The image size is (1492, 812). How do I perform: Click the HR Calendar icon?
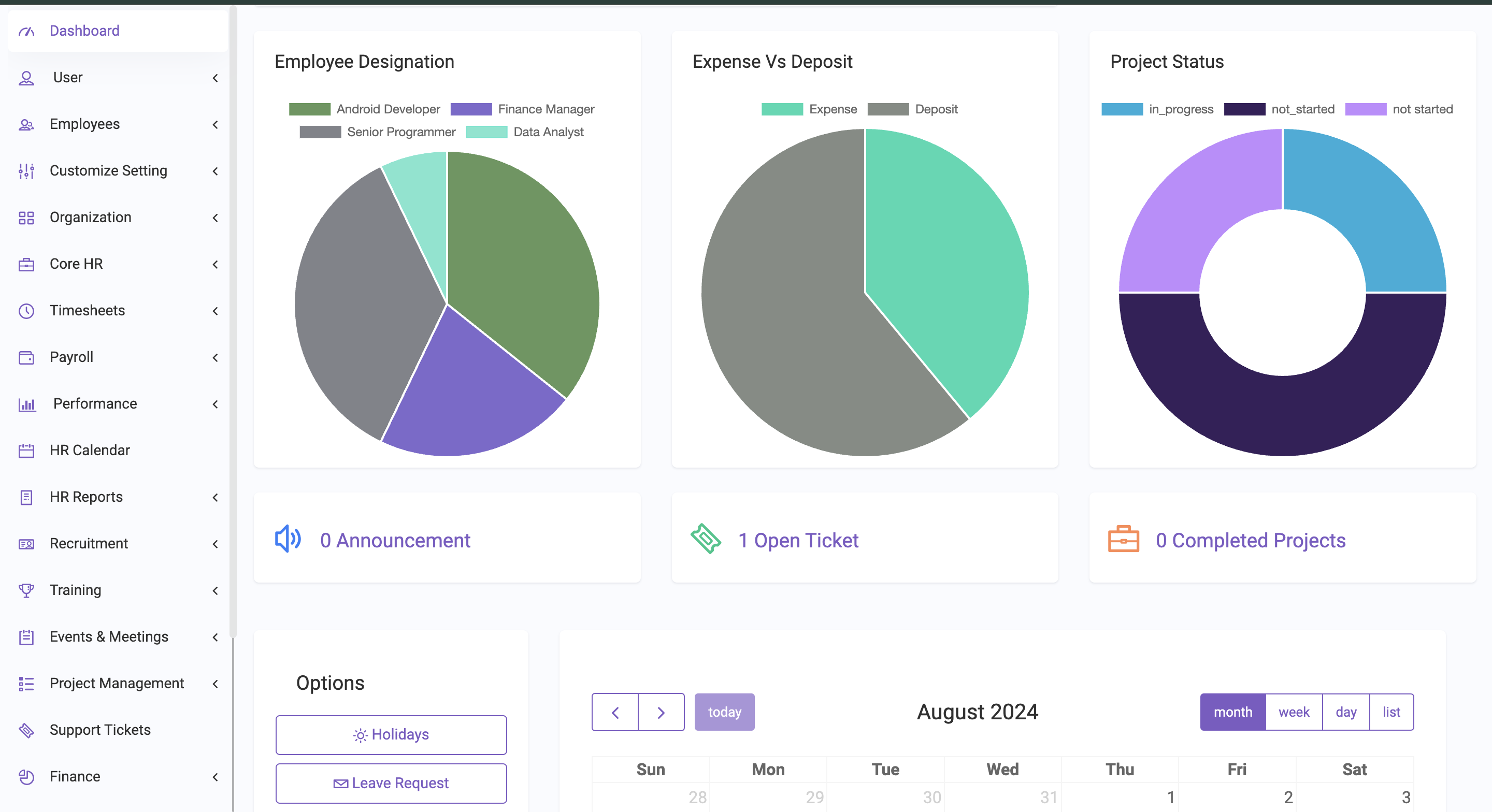(26, 450)
